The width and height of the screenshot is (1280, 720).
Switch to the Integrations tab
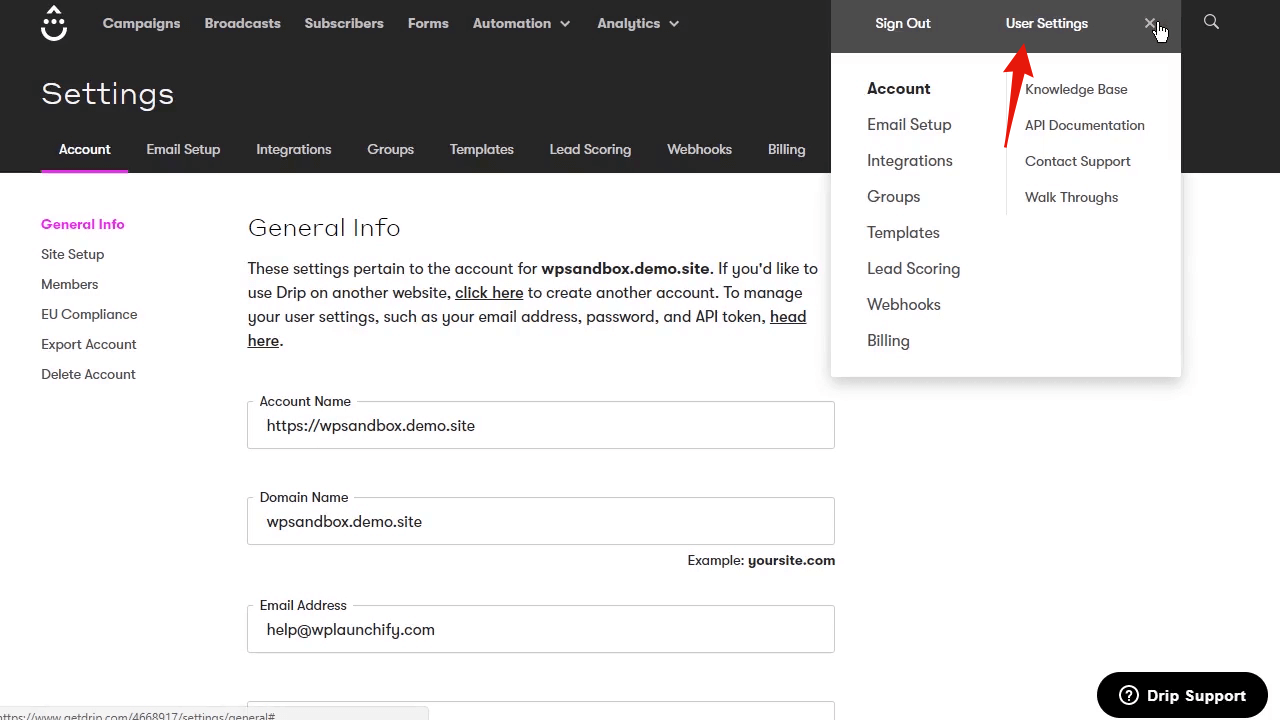click(293, 149)
